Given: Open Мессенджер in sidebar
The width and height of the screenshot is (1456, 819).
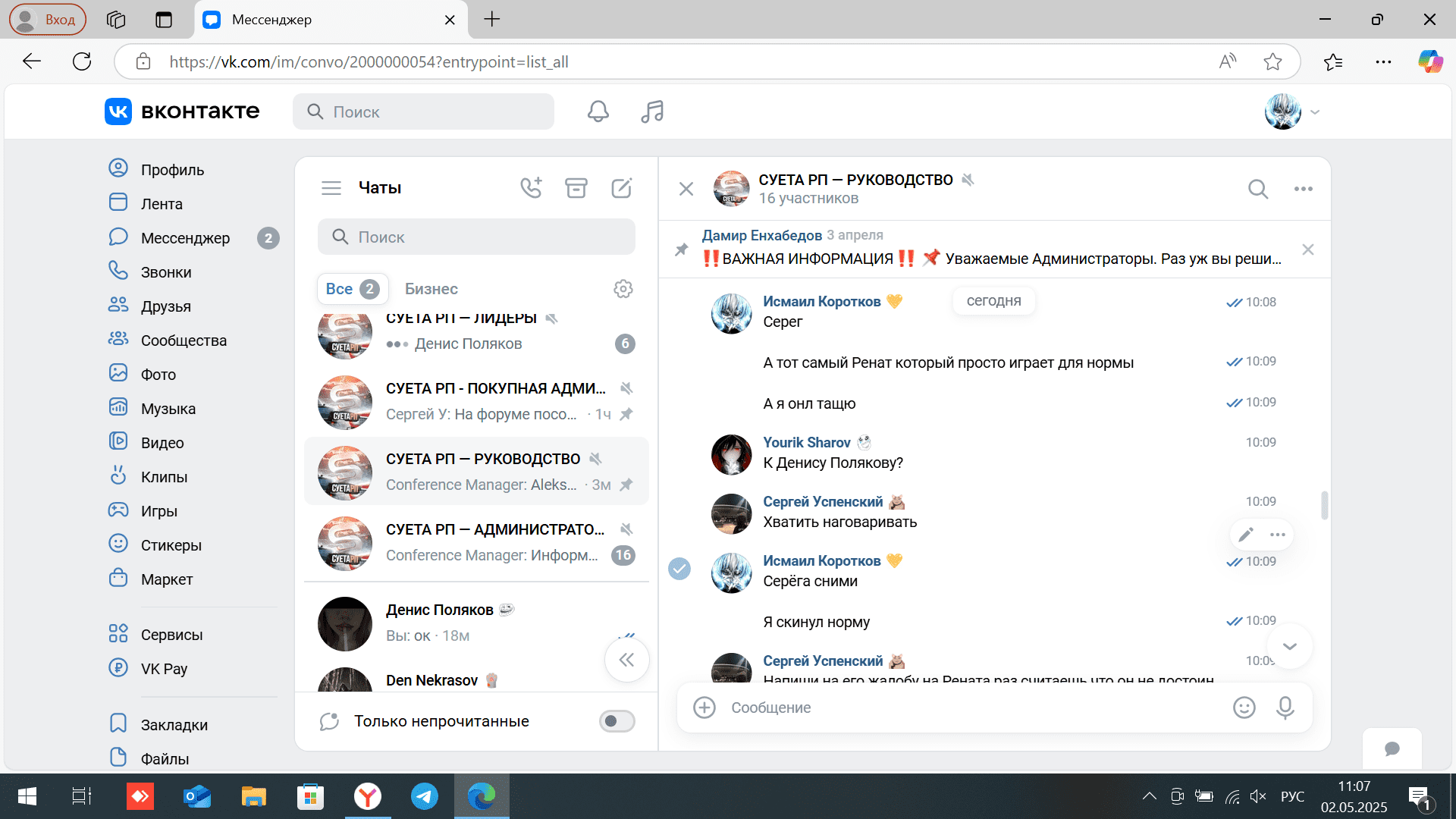Looking at the screenshot, I should [194, 238].
